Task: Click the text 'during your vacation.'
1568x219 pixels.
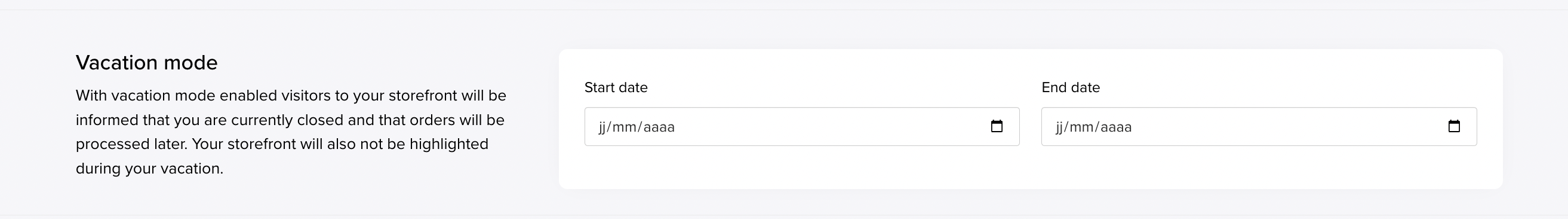Action: 150,168
